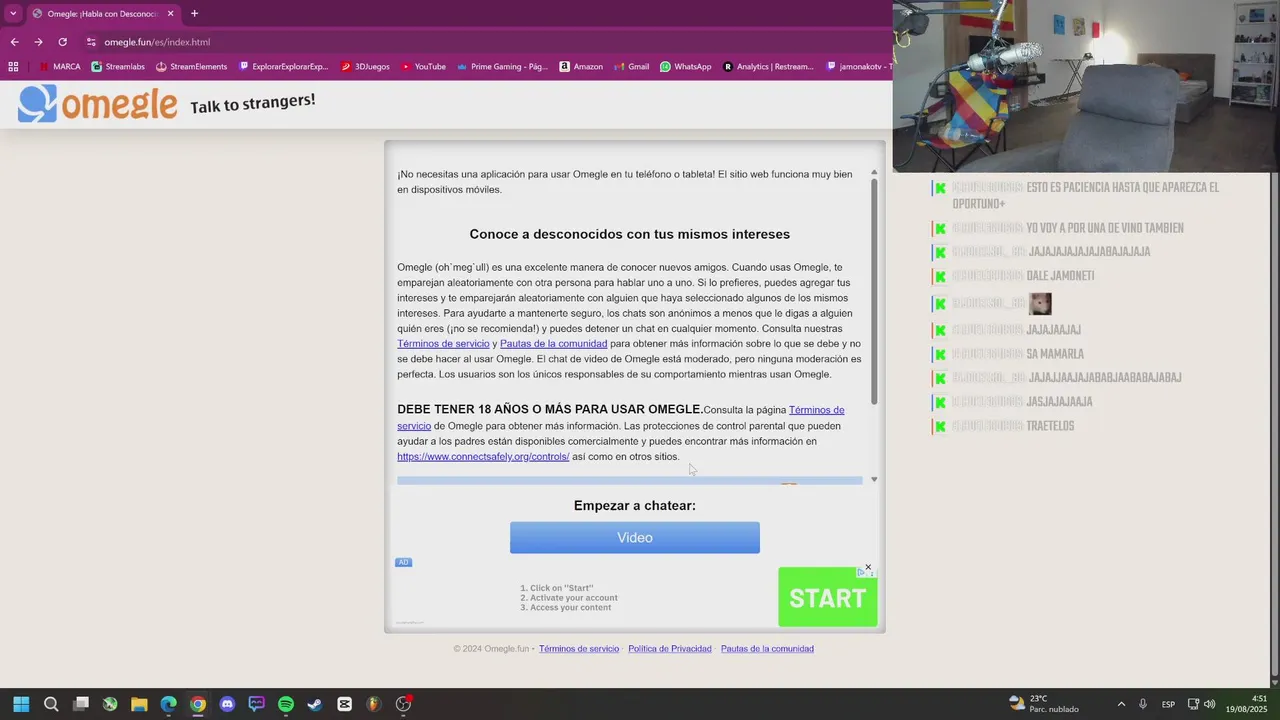The width and height of the screenshot is (1280, 720).
Task: Click the webcam feed overlay
Action: (x=1086, y=86)
